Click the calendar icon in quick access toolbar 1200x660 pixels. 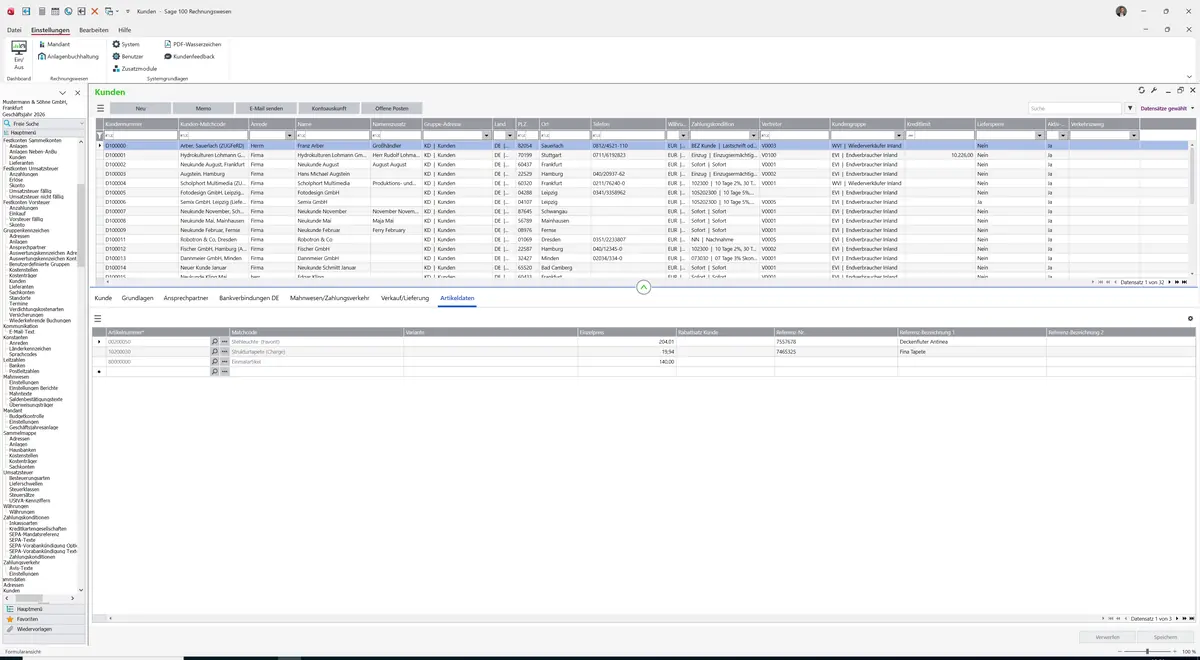(54, 10)
